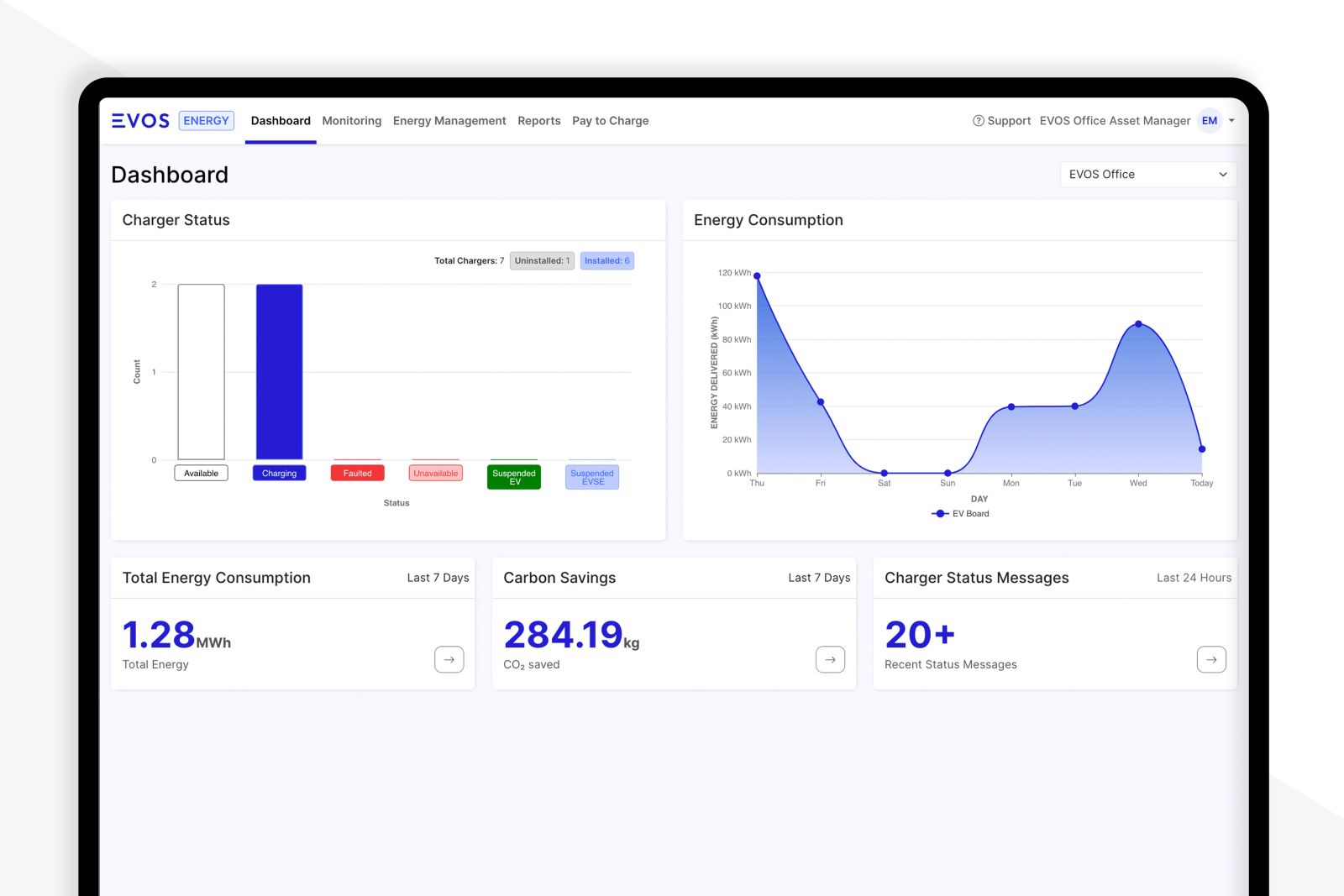This screenshot has height=896, width=1344.
Task: Open Energy Management from the navigation bar
Action: tap(449, 120)
